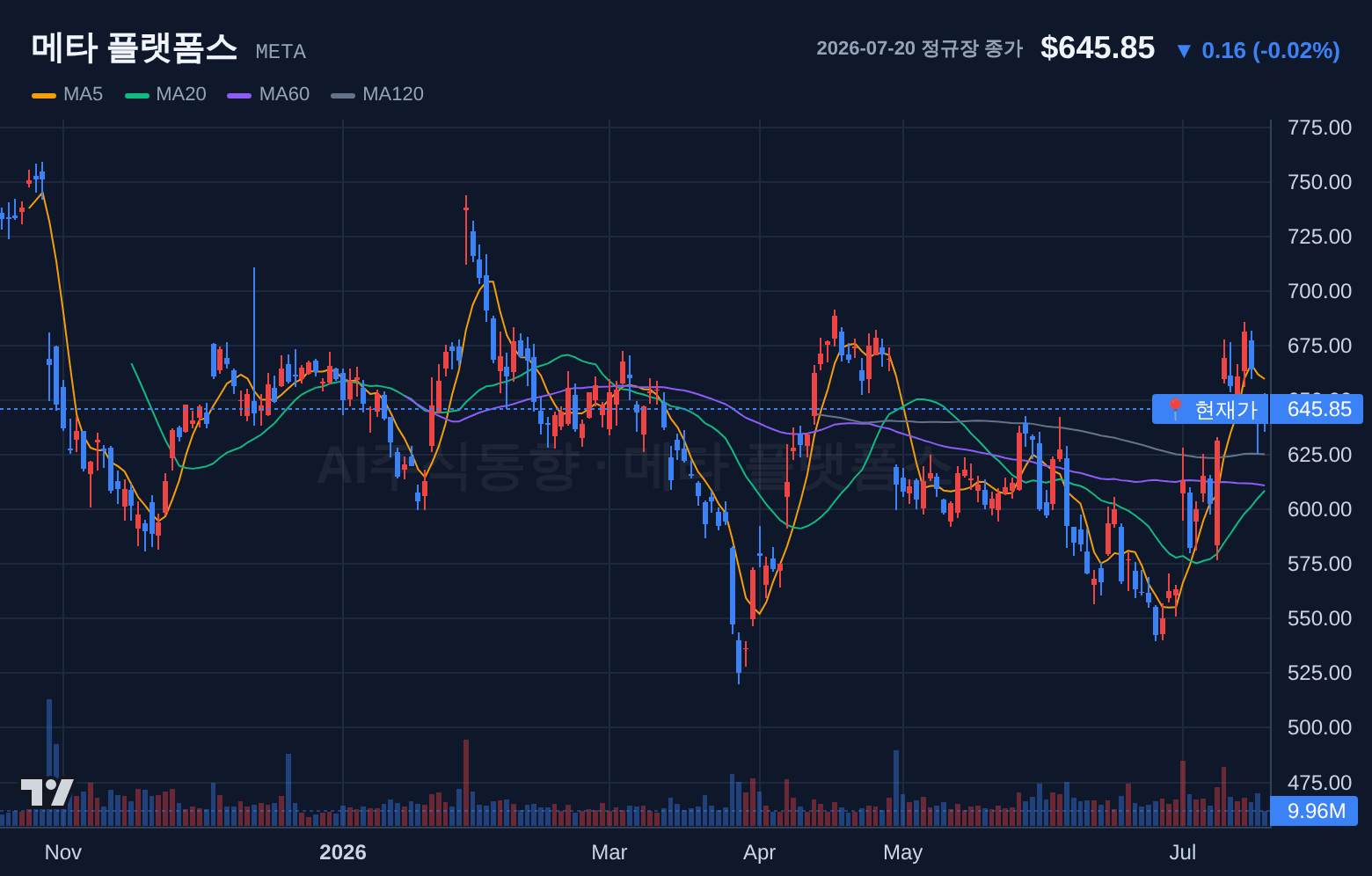Click the 725.00 price axis label
The height and width of the screenshot is (876, 1372).
coord(1319,237)
